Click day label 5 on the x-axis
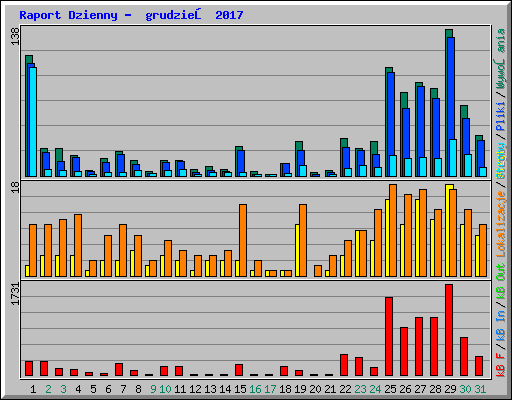Viewport: 512px width, 400px height. point(93,389)
